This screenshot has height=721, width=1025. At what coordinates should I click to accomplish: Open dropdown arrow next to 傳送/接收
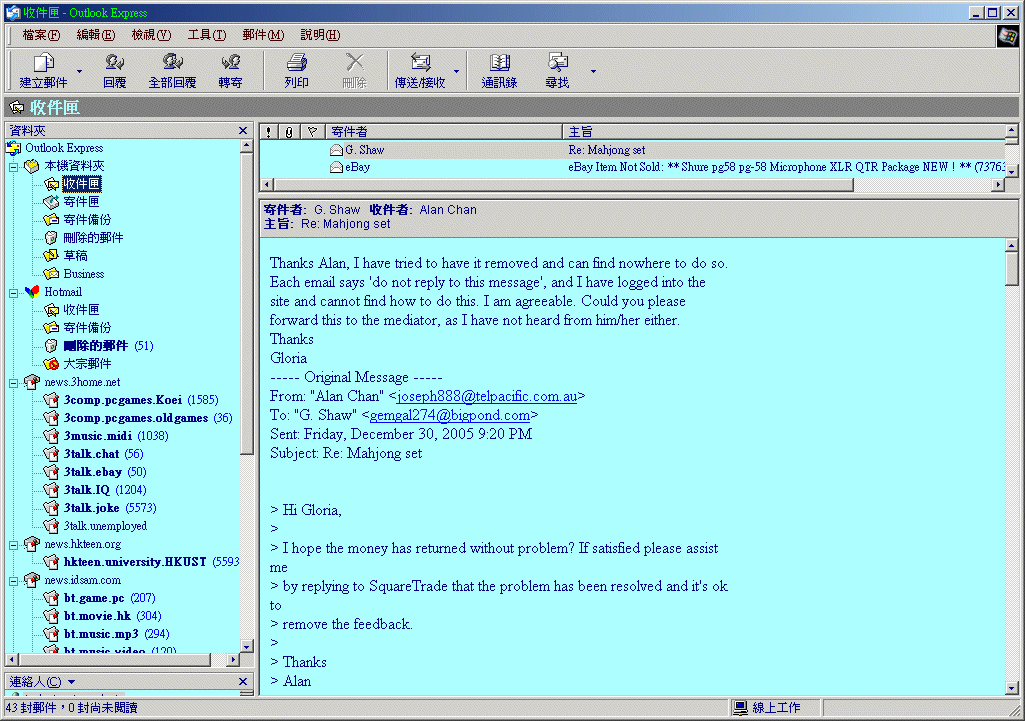click(456, 71)
